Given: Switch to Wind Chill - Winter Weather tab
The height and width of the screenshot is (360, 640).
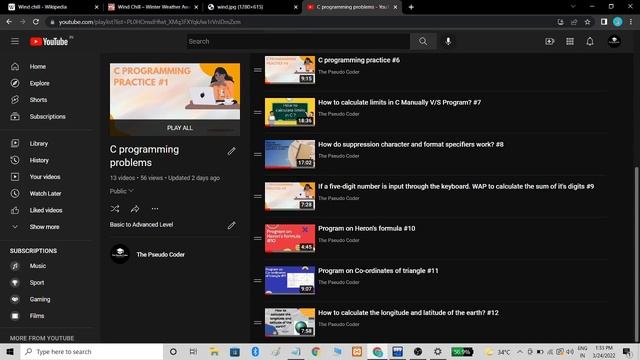Looking at the screenshot, I should point(152,7).
